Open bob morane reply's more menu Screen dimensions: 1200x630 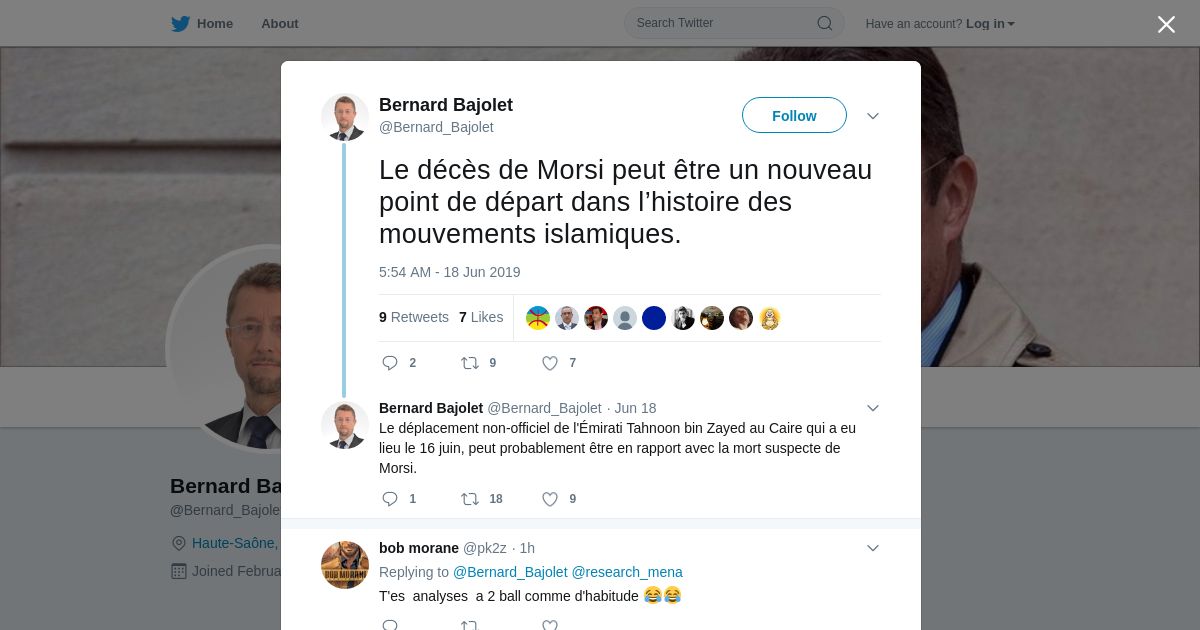[873, 548]
